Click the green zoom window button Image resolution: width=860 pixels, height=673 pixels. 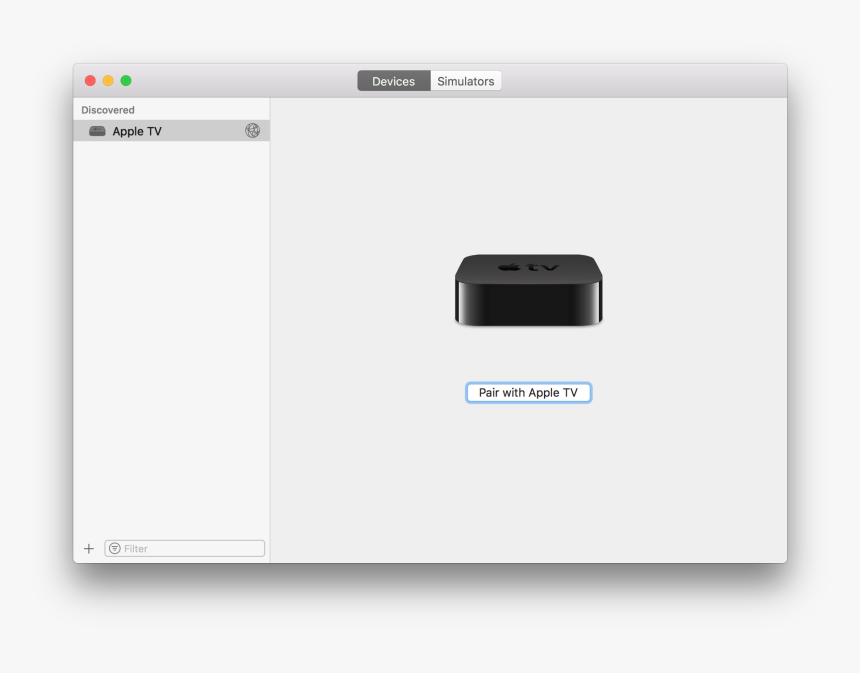[125, 80]
